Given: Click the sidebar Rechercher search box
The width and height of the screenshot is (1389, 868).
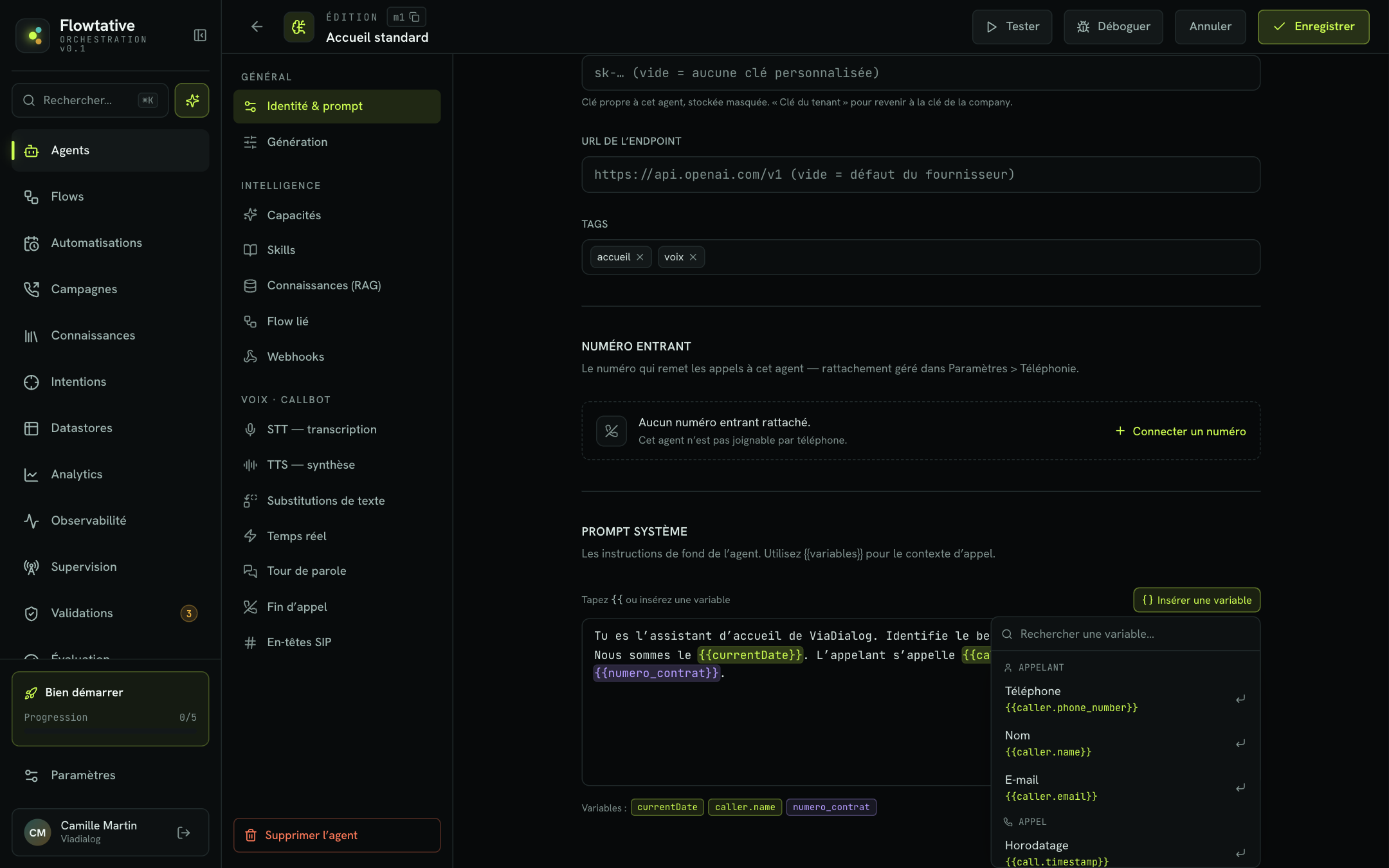Looking at the screenshot, I should coord(90,100).
